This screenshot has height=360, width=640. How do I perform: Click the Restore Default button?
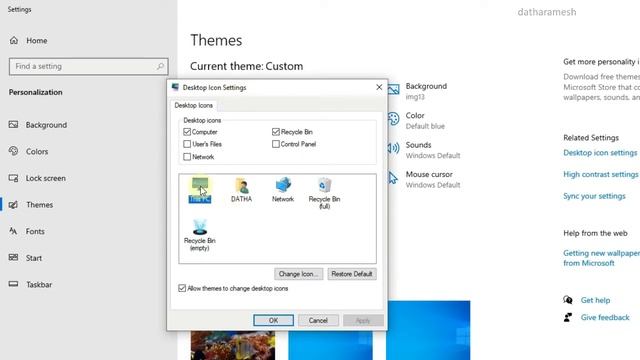(x=352, y=274)
